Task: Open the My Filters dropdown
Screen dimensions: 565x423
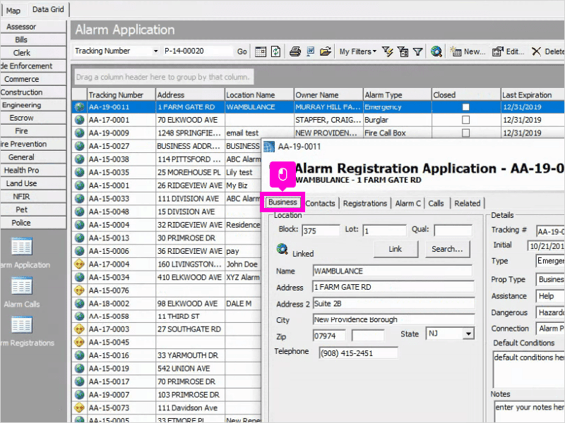Action: pos(357,52)
